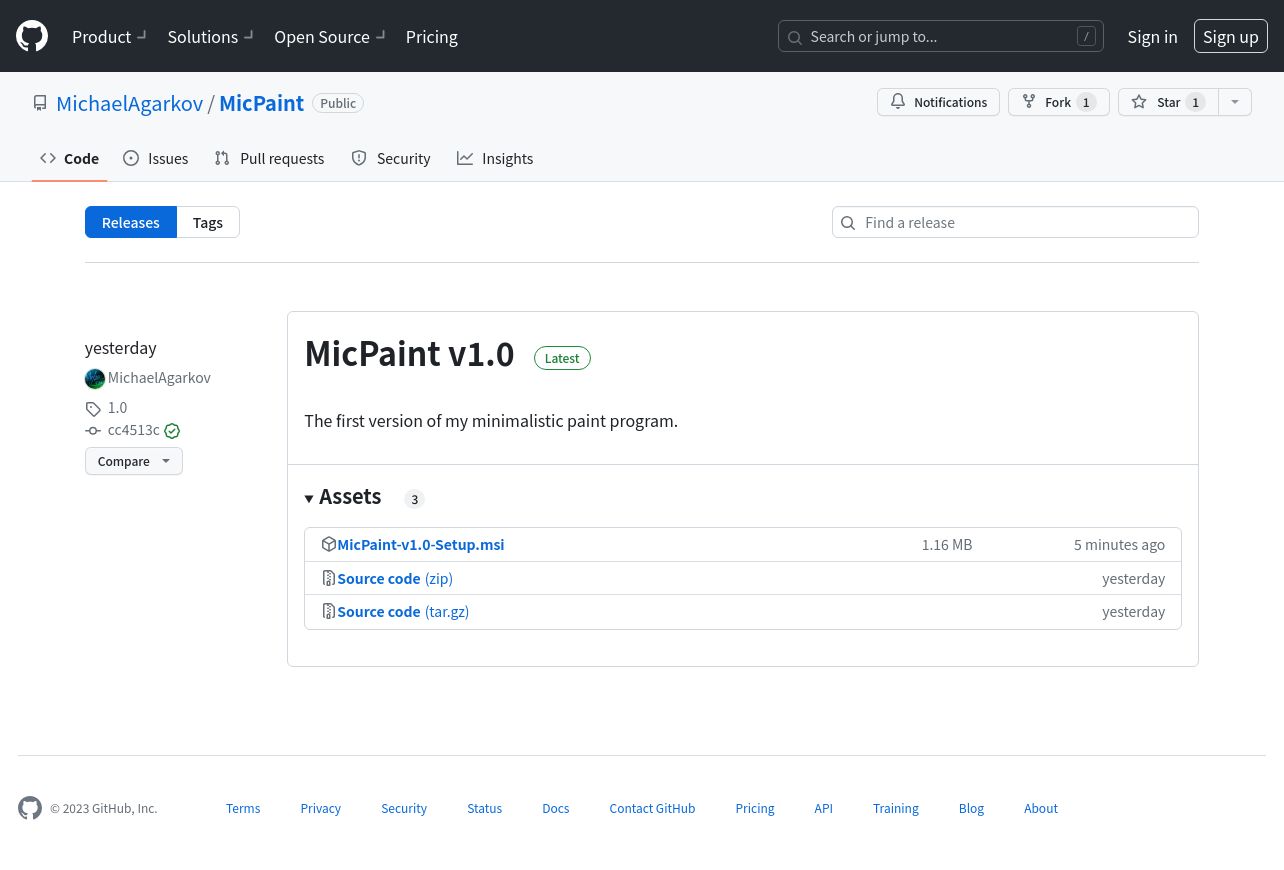
Task: Click the Latest release badge
Action: pos(562,358)
